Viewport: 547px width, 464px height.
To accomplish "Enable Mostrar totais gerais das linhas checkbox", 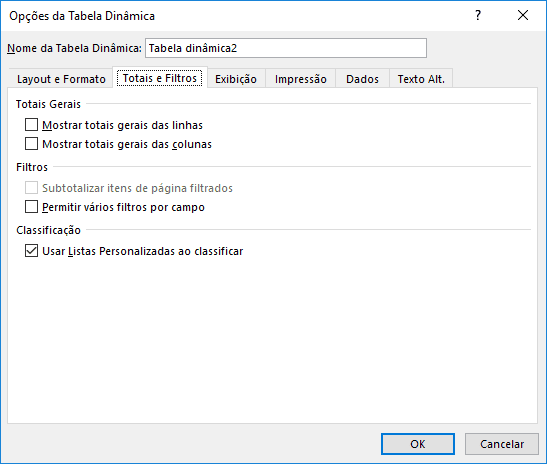I will (31, 125).
